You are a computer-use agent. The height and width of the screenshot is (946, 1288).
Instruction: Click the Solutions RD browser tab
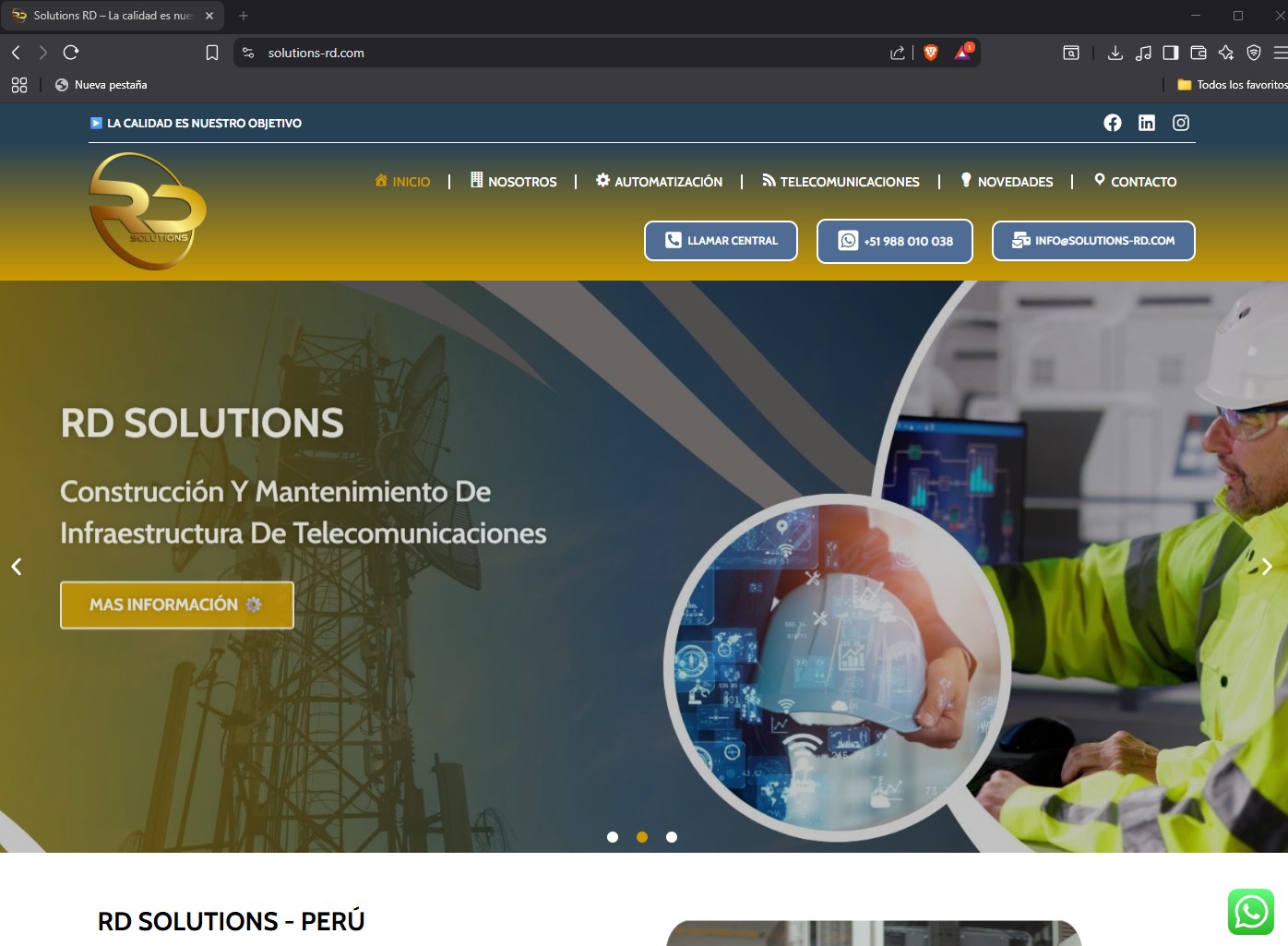point(113,16)
